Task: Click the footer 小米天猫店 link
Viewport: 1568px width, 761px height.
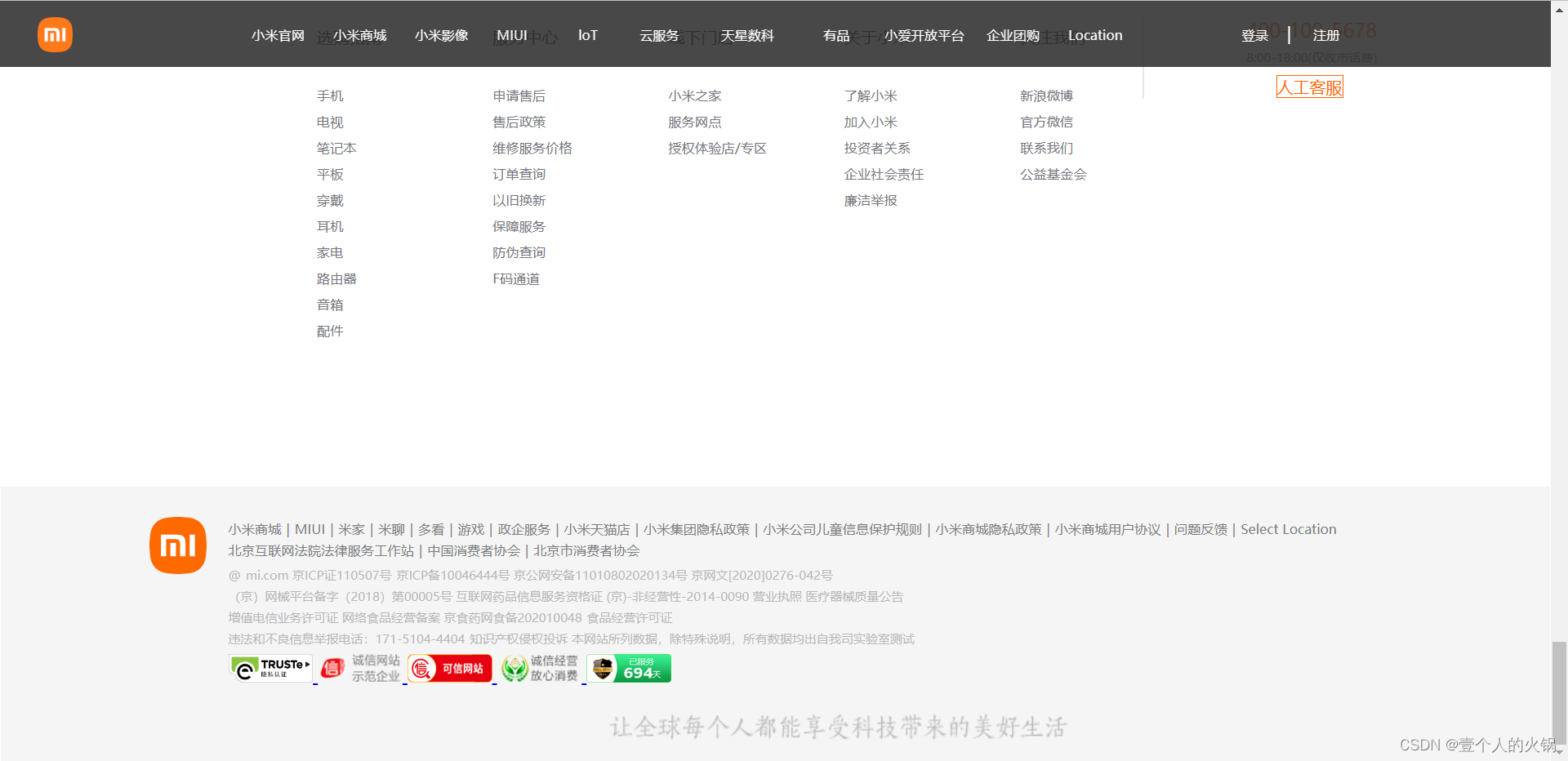Action: (x=597, y=530)
